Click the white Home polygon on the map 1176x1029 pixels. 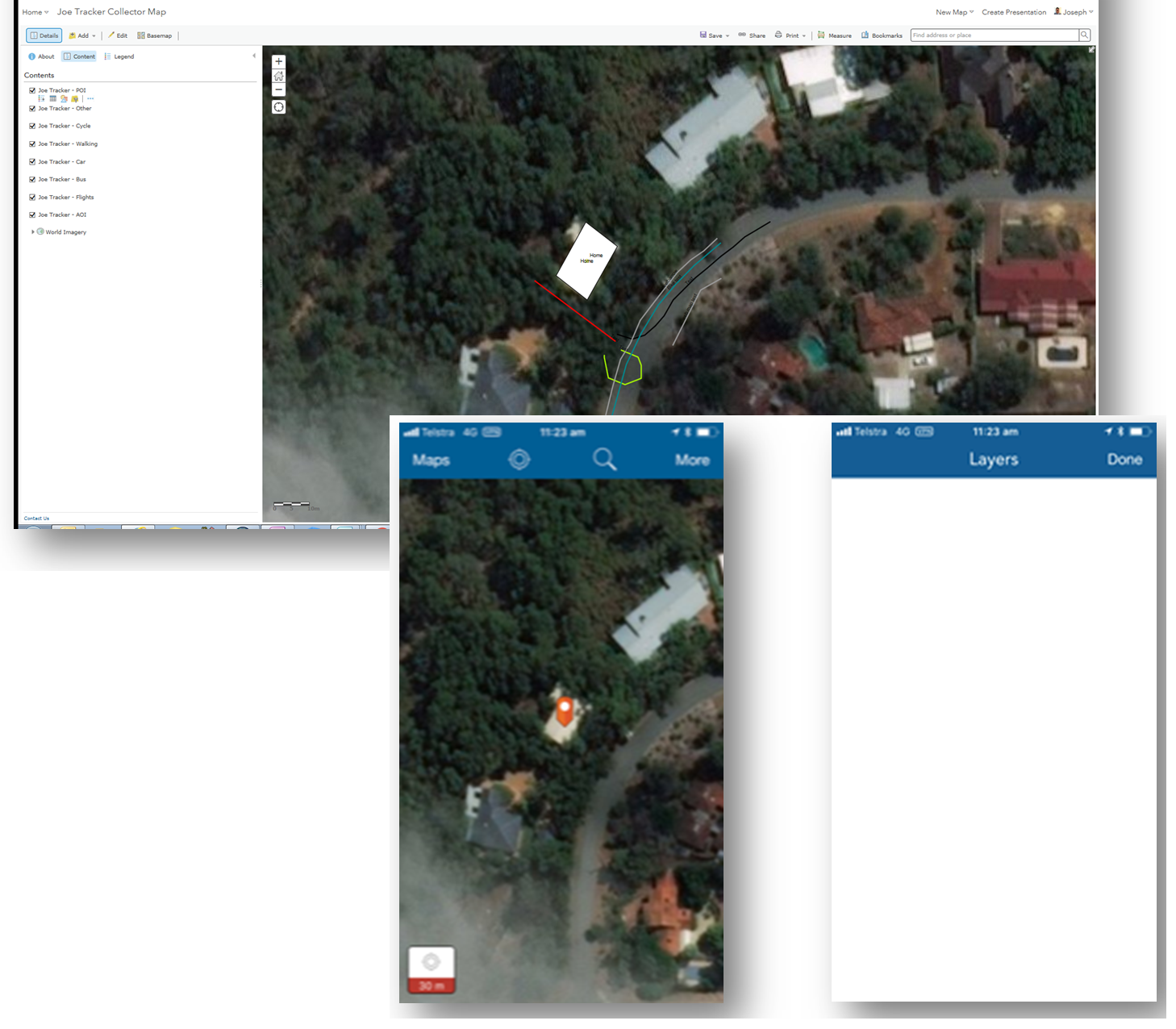click(x=586, y=261)
